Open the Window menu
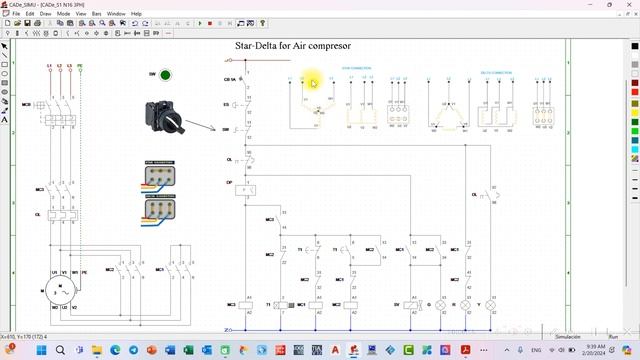 pyautogui.click(x=116, y=13)
